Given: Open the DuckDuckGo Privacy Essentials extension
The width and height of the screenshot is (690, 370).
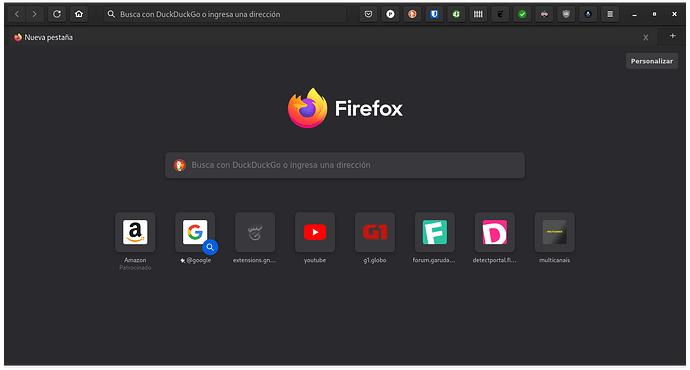Looking at the screenshot, I should pos(412,14).
